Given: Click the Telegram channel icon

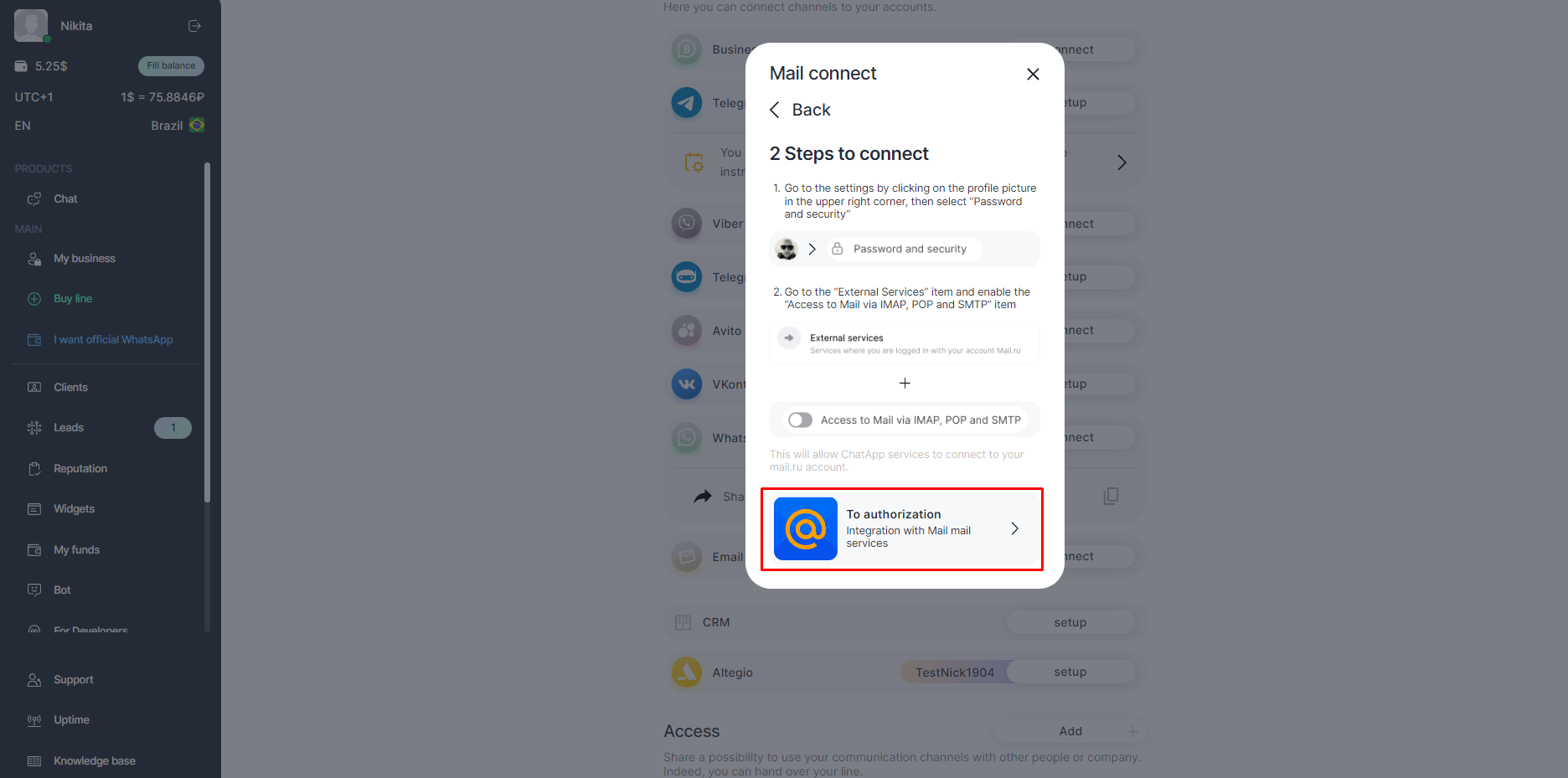Looking at the screenshot, I should point(687,103).
